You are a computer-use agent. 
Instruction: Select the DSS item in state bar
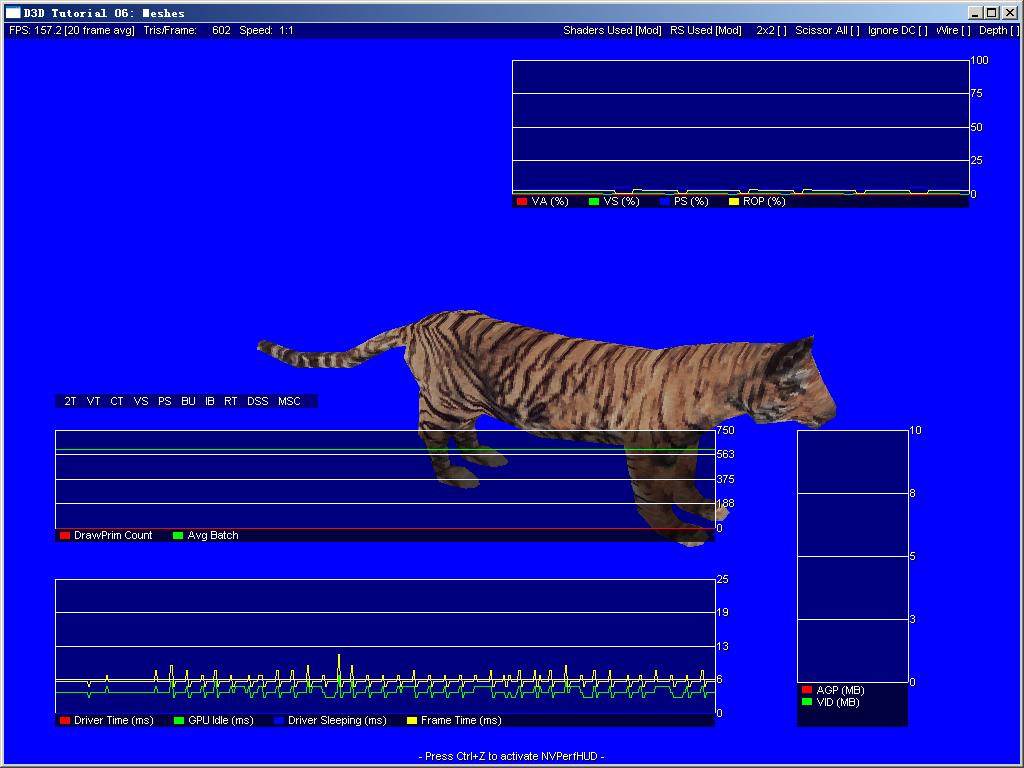[x=258, y=401]
